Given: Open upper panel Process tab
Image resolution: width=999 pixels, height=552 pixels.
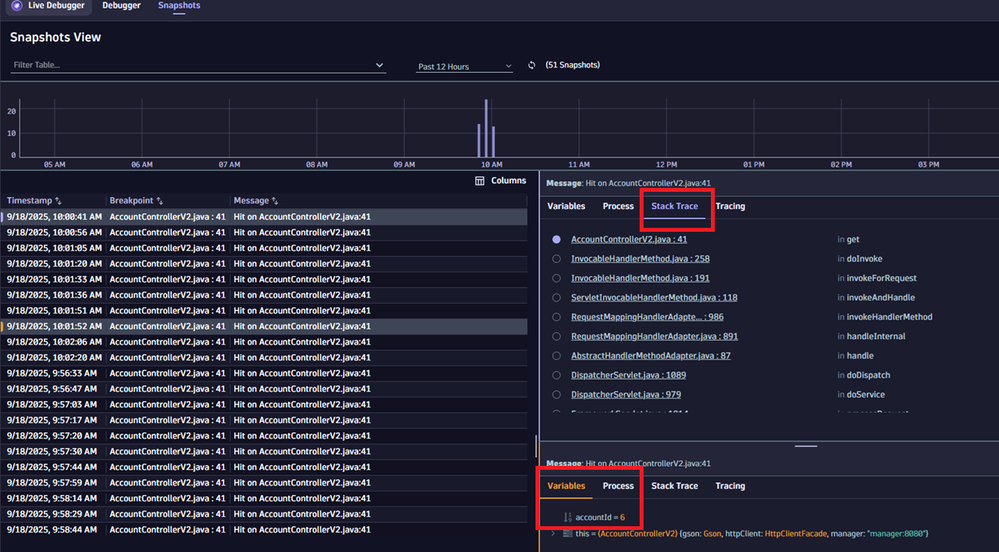Looking at the screenshot, I should tap(618, 207).
